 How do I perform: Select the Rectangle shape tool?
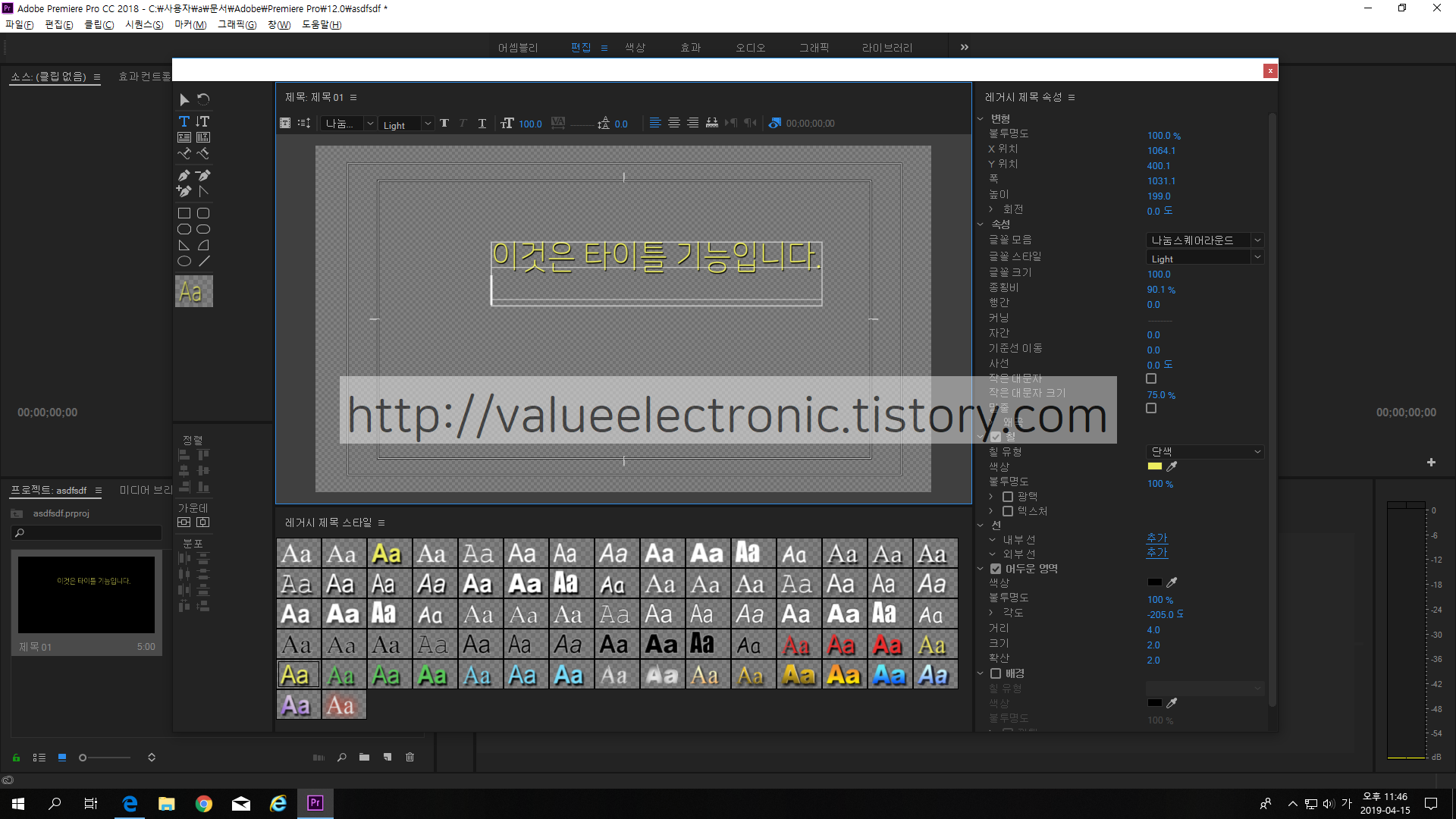[184, 213]
